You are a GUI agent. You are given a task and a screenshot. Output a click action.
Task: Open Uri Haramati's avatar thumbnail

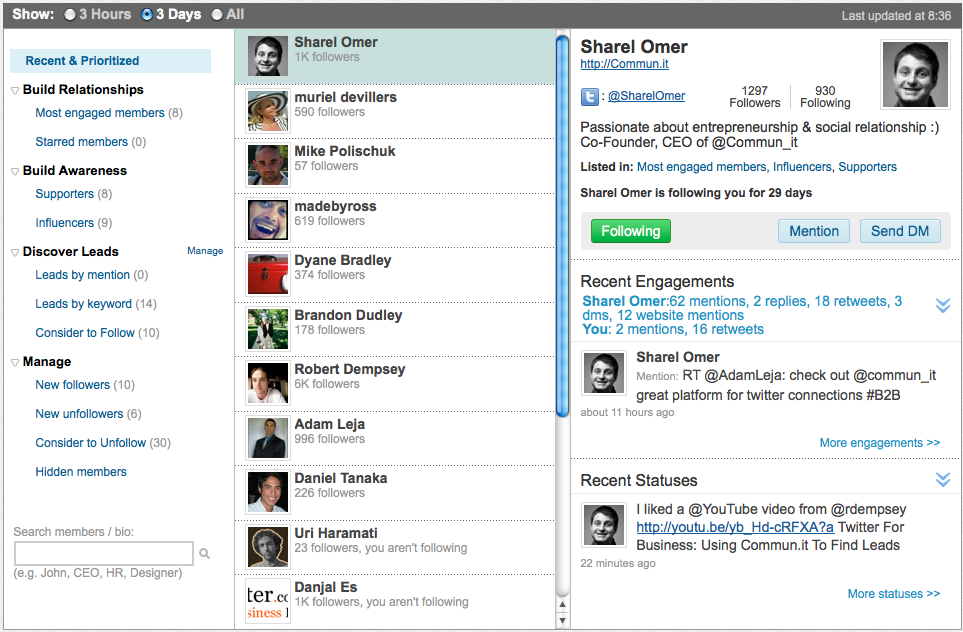point(267,547)
